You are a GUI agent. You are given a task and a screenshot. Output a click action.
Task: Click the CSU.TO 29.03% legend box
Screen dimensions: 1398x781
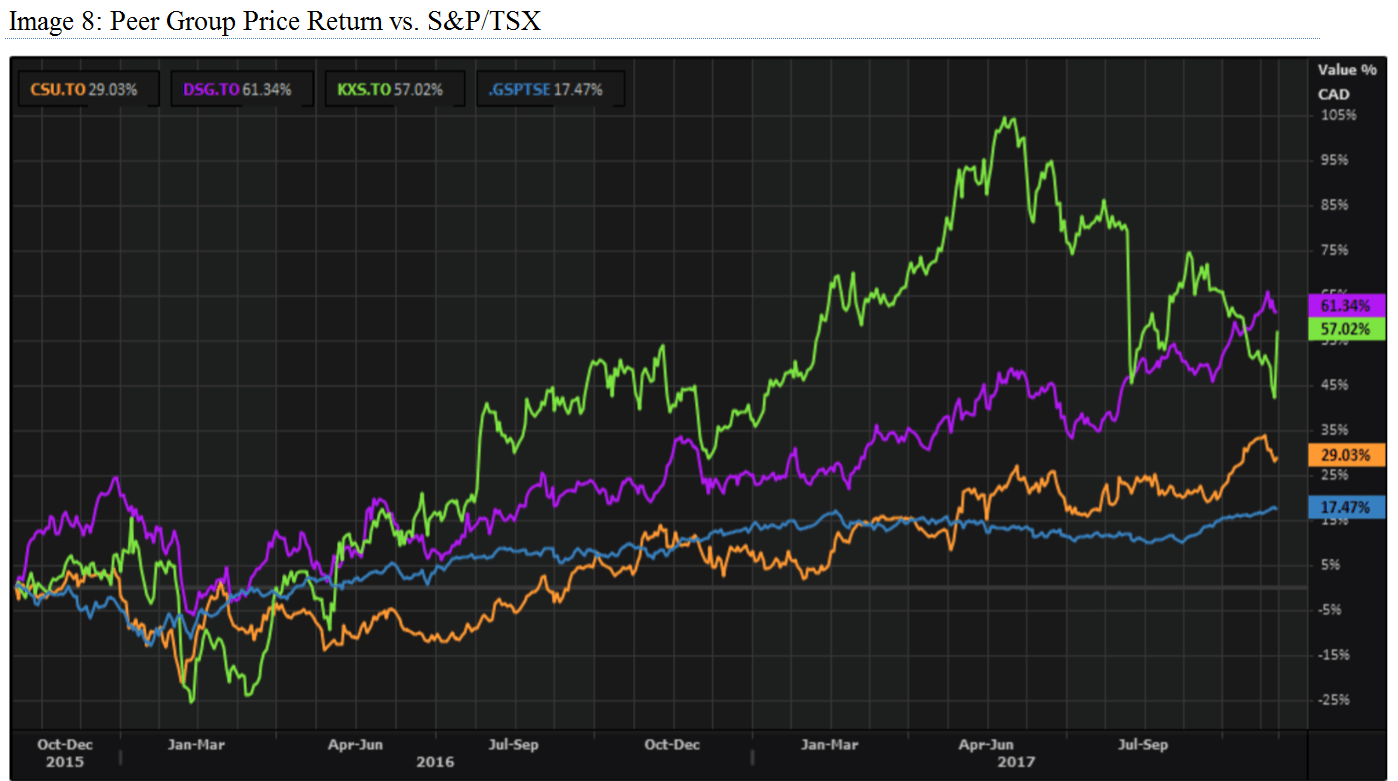(88, 89)
